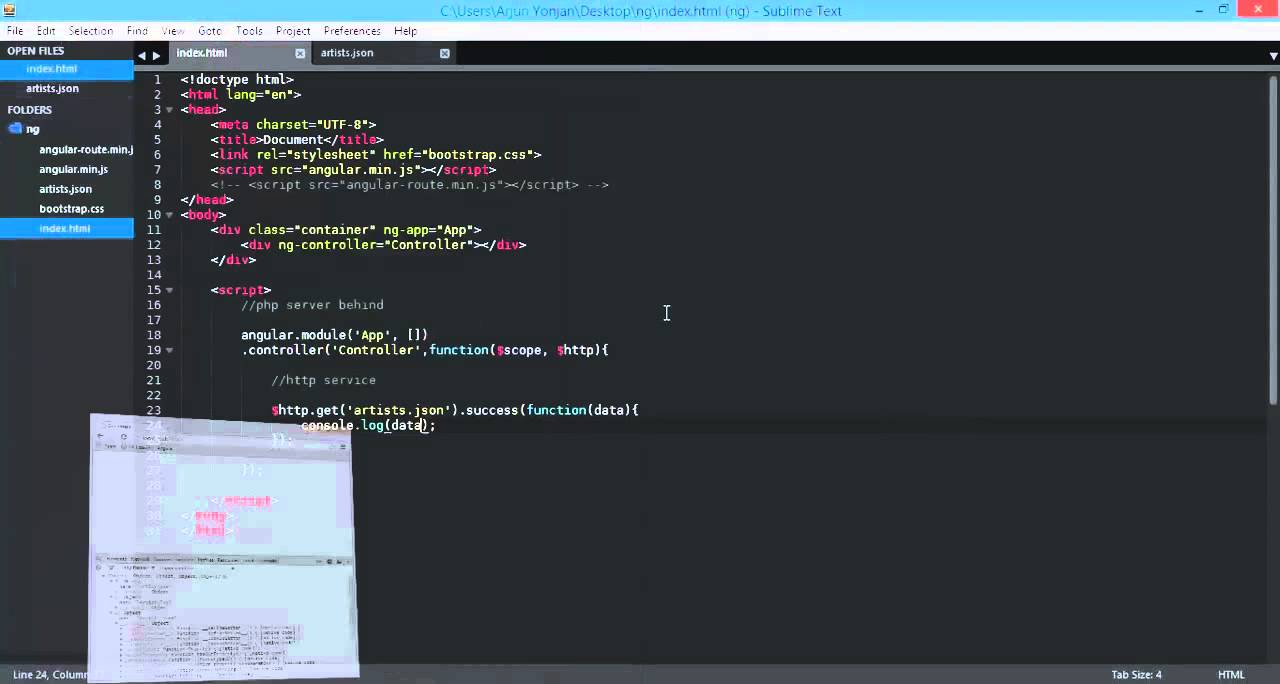Open angular.min.js in the sidebar
Screen dimensions: 1280x684
tap(73, 170)
